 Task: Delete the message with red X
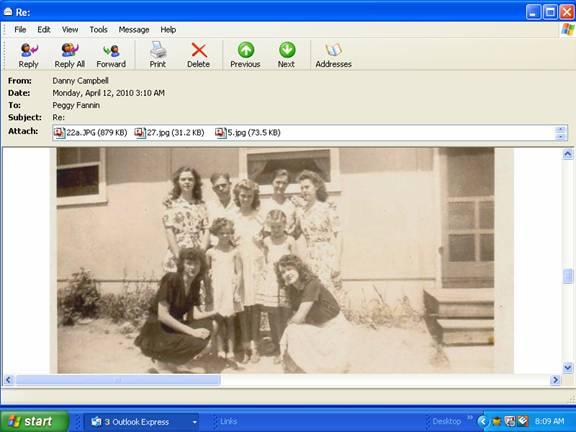click(198, 55)
